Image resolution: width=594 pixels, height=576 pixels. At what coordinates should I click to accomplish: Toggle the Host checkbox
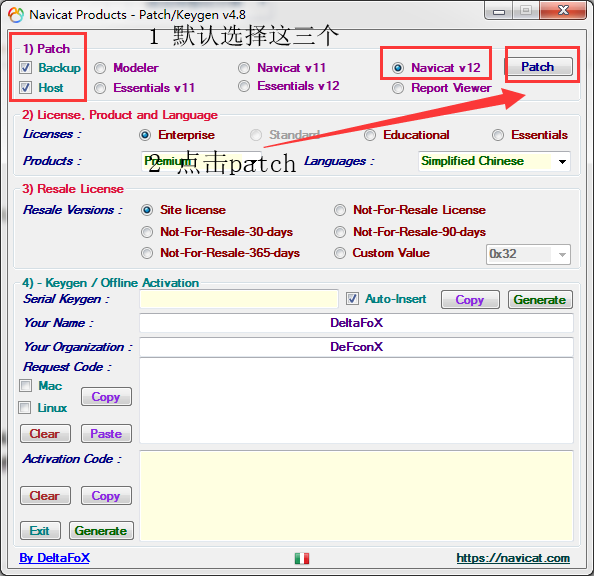coord(25,88)
